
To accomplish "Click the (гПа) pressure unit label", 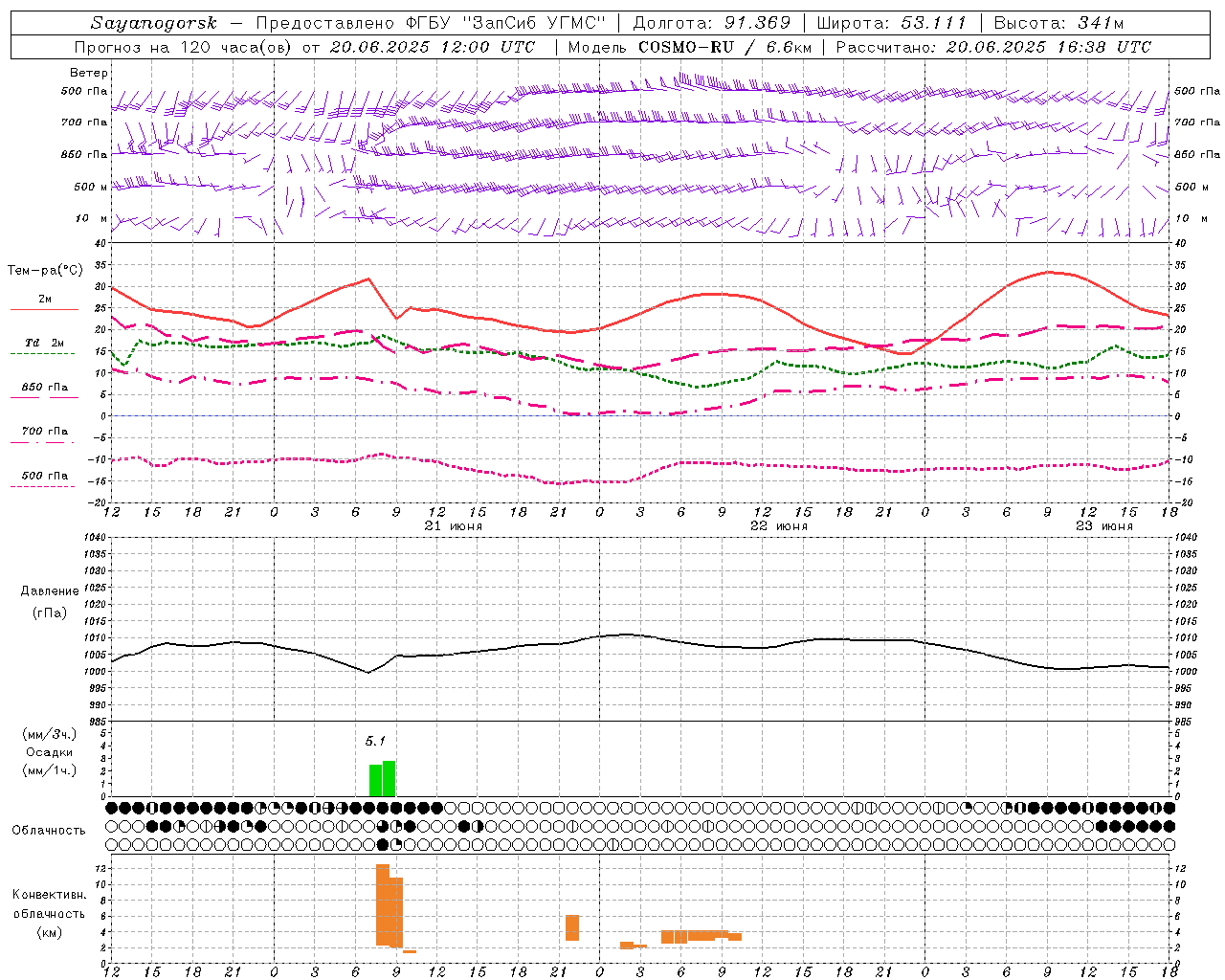I will pyautogui.click(x=49, y=612).
